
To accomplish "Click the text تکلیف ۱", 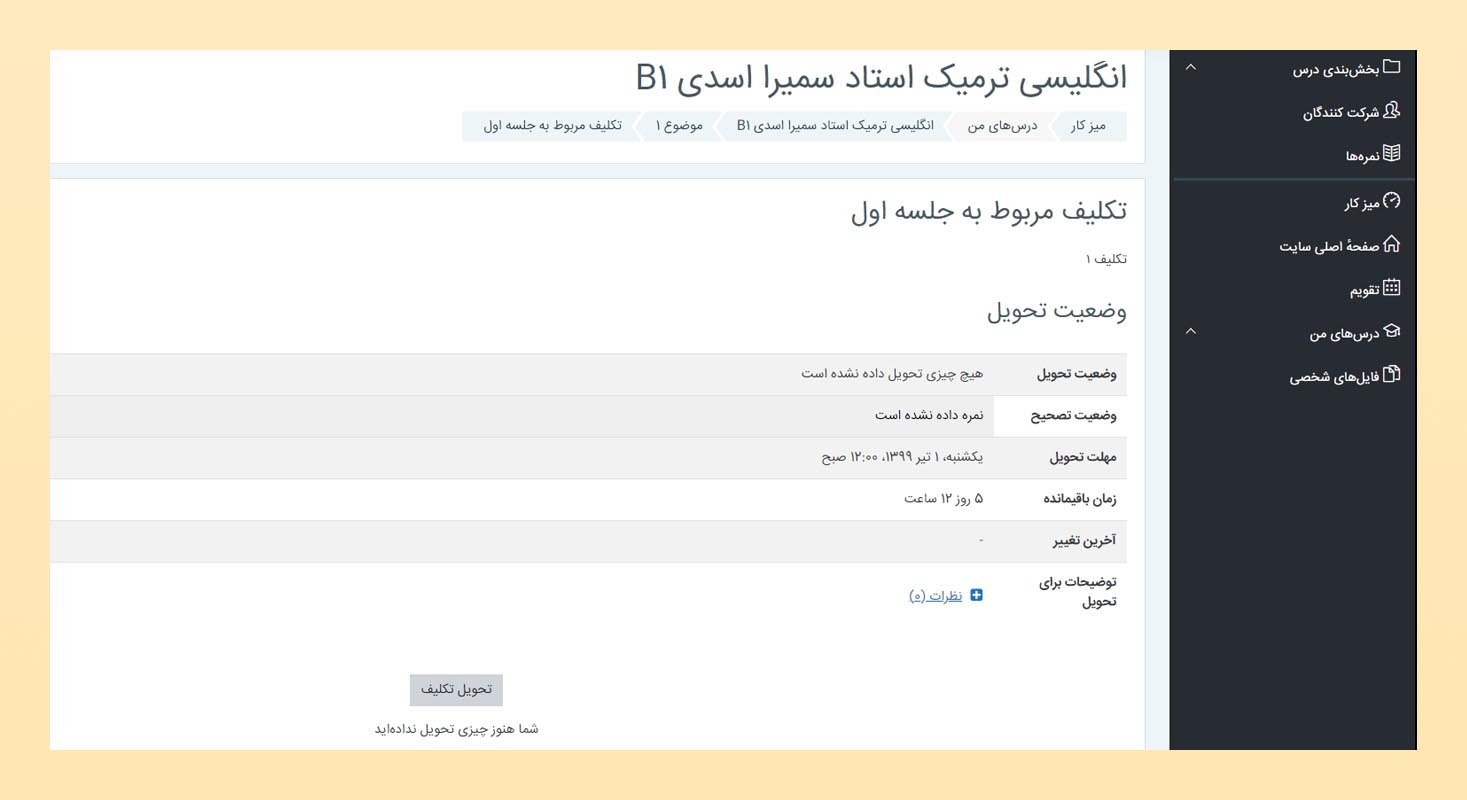I will [1107, 259].
